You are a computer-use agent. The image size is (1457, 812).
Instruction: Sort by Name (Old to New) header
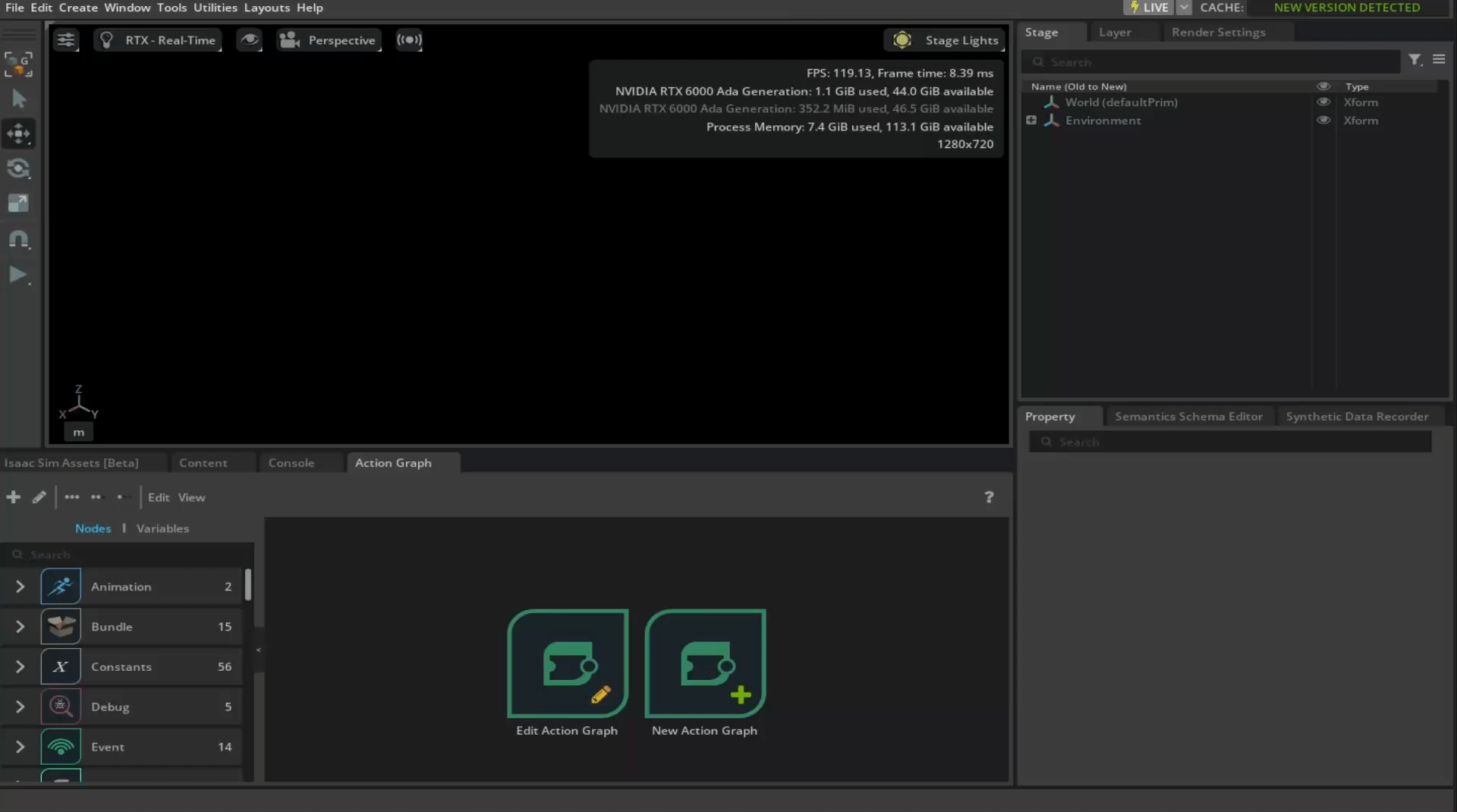[x=1078, y=87]
